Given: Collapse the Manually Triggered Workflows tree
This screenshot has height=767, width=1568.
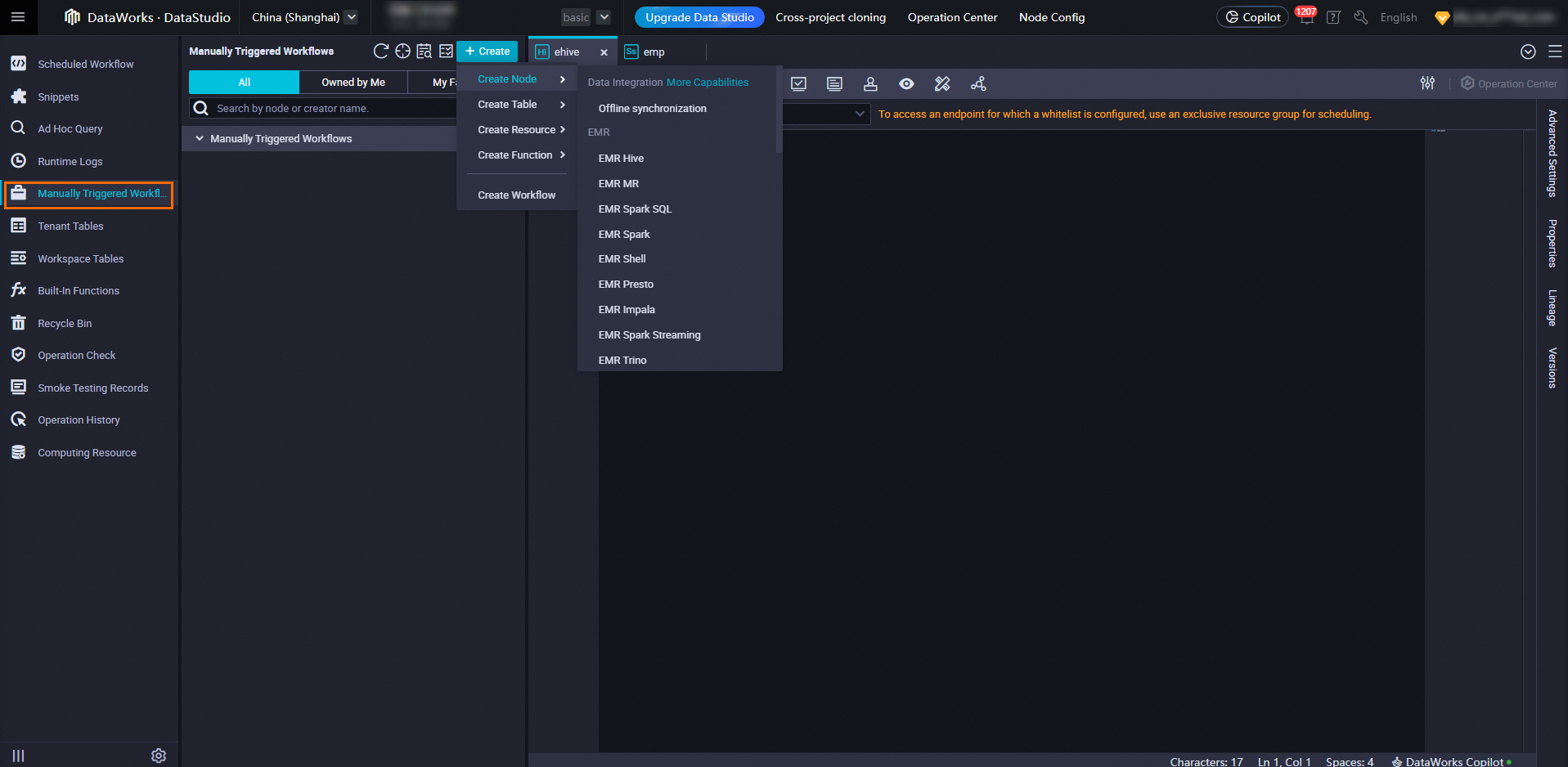Looking at the screenshot, I should point(200,139).
